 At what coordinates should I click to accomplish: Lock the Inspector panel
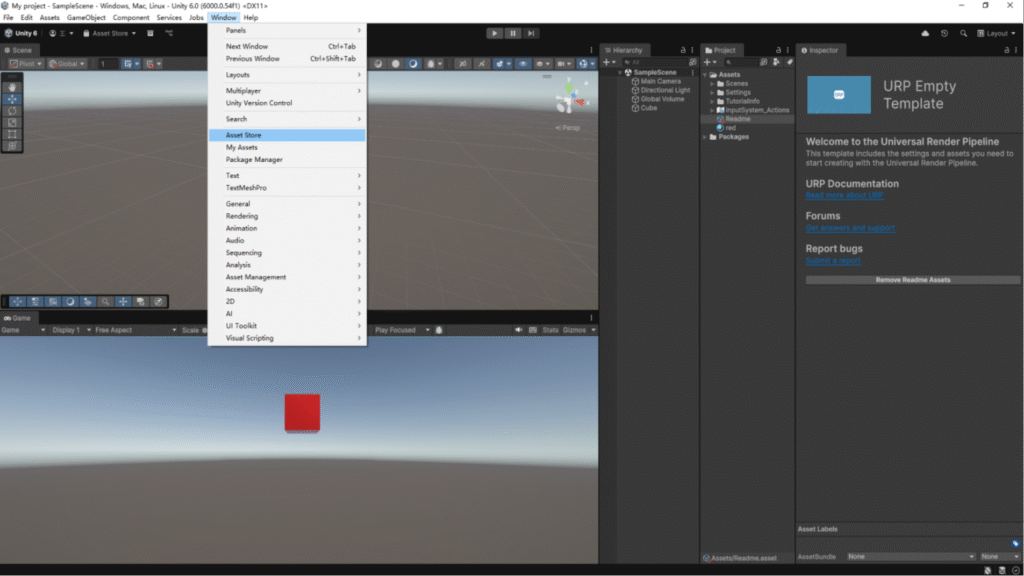[x=1006, y=50]
